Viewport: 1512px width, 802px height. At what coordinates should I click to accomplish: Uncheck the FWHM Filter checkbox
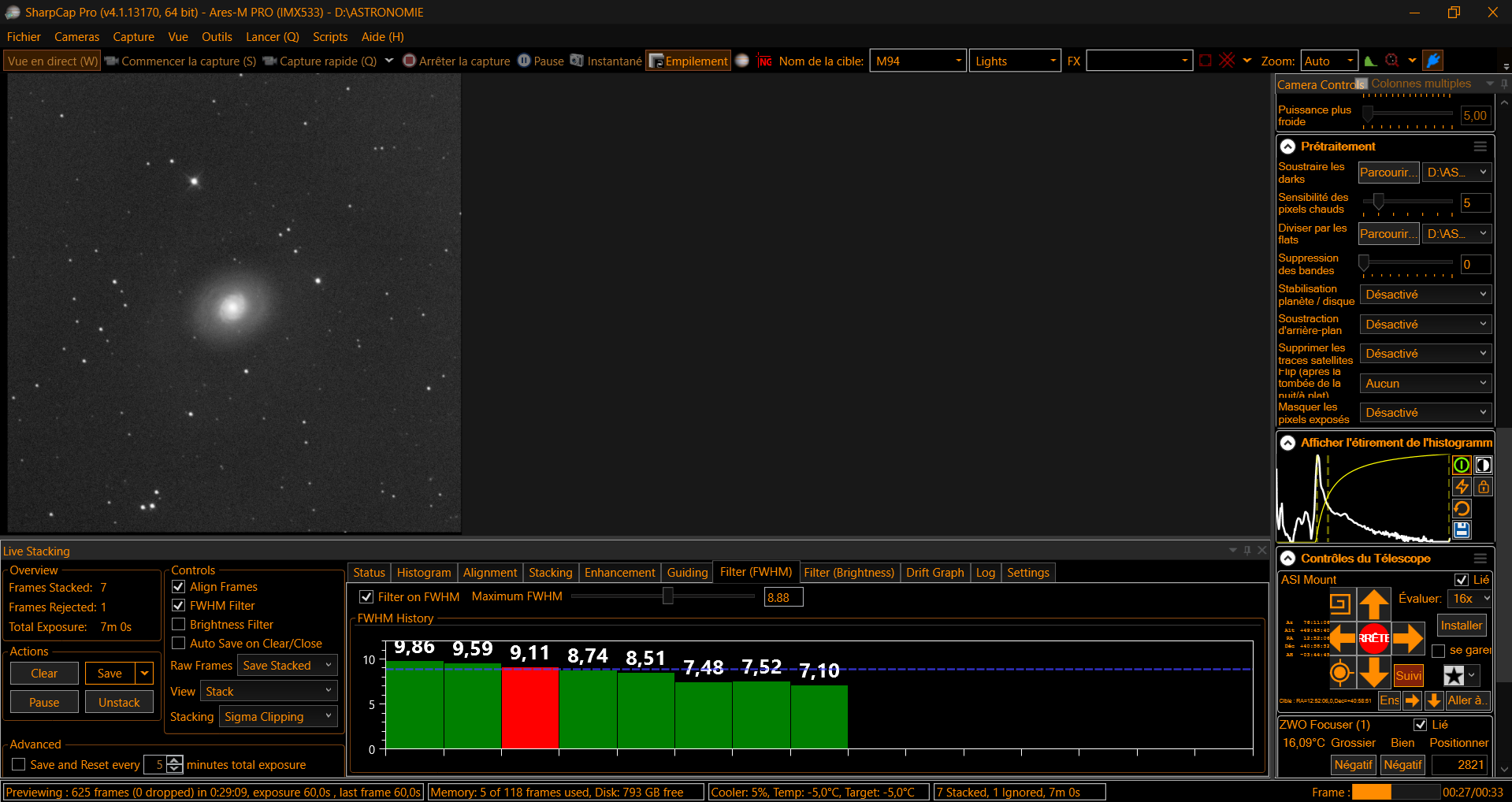(x=179, y=606)
